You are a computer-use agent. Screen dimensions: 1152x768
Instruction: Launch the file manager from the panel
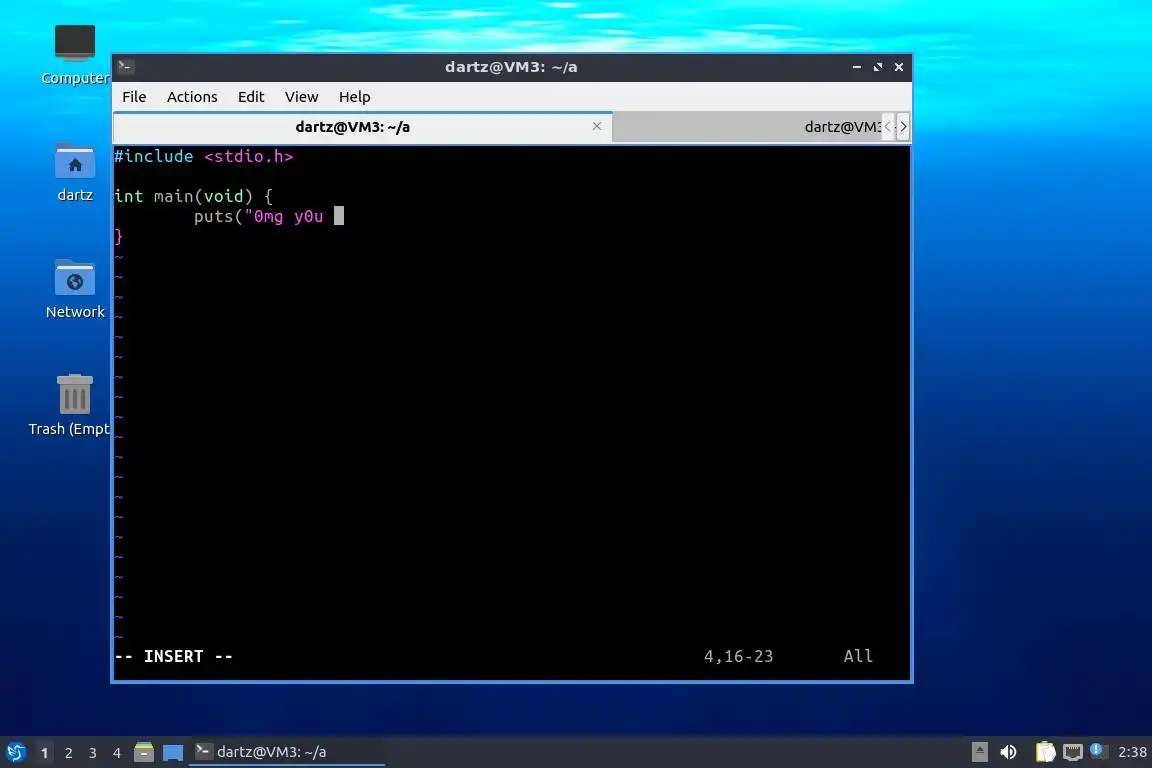click(144, 752)
